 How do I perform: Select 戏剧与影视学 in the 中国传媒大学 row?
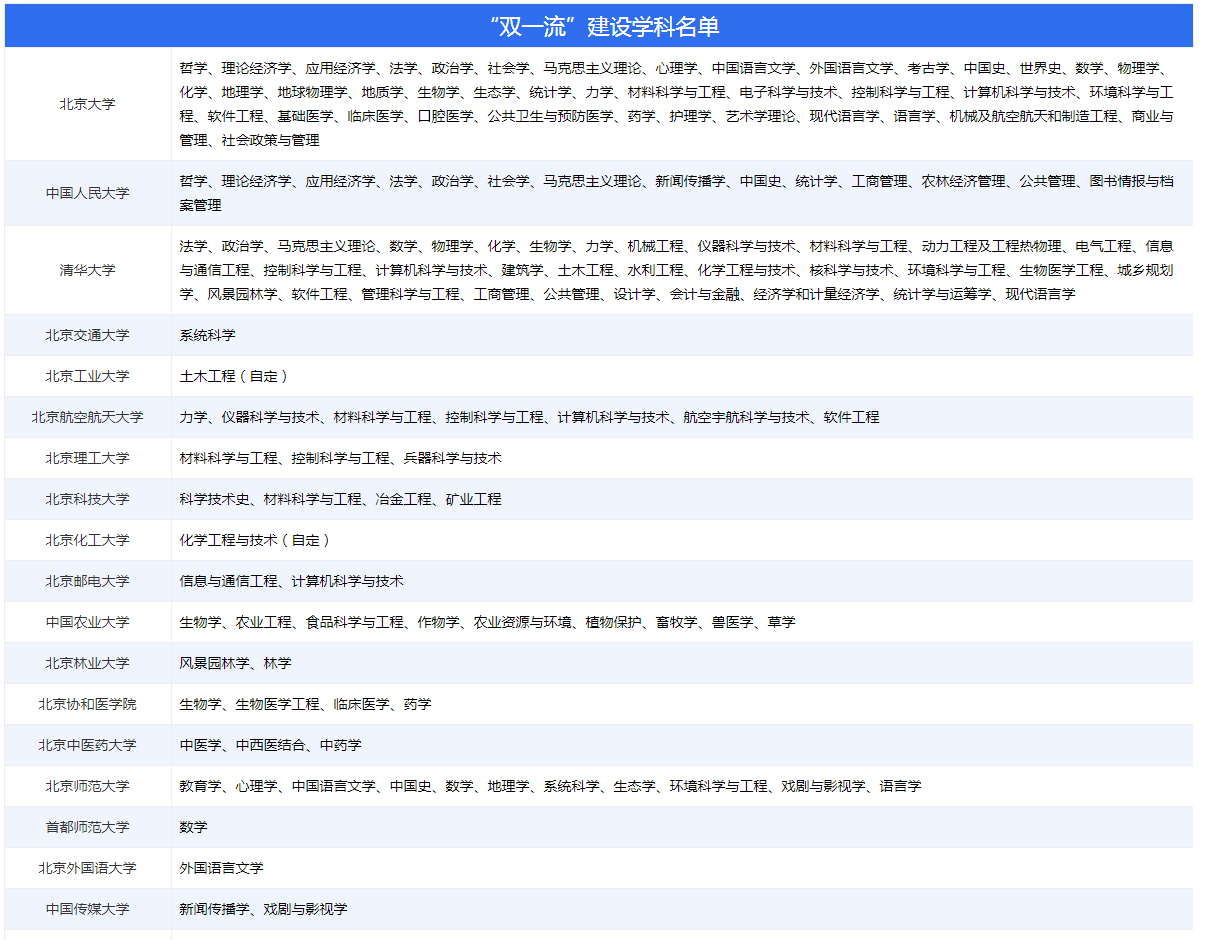tap(306, 909)
